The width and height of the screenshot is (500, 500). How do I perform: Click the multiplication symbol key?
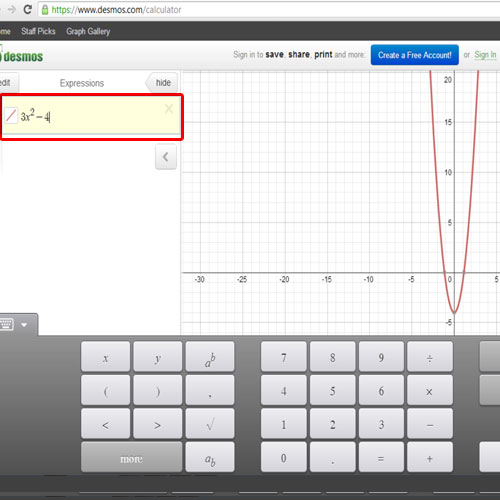(x=430, y=390)
